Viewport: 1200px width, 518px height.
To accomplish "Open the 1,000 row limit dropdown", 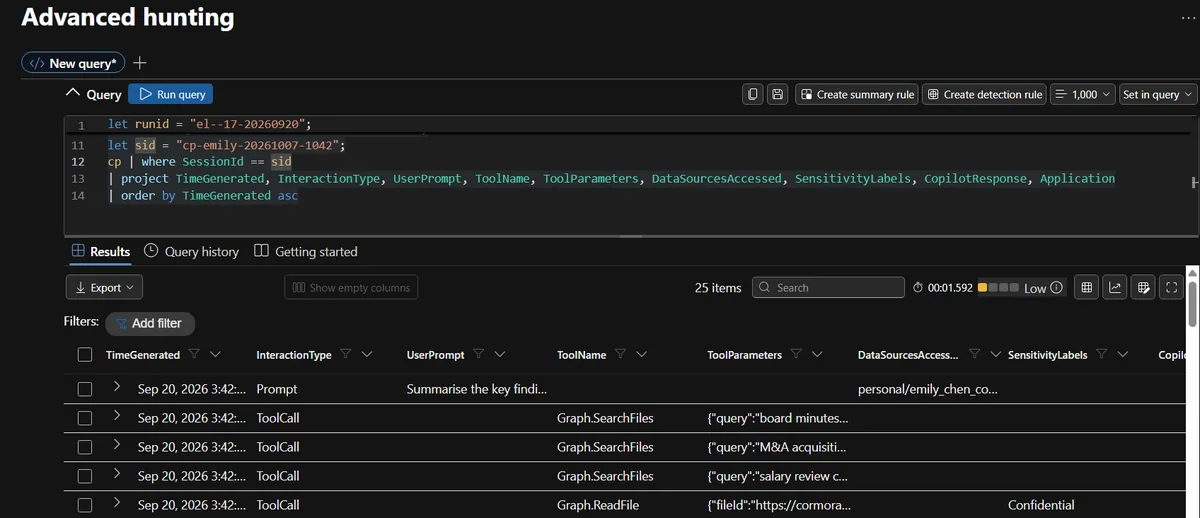I will (x=1082, y=94).
